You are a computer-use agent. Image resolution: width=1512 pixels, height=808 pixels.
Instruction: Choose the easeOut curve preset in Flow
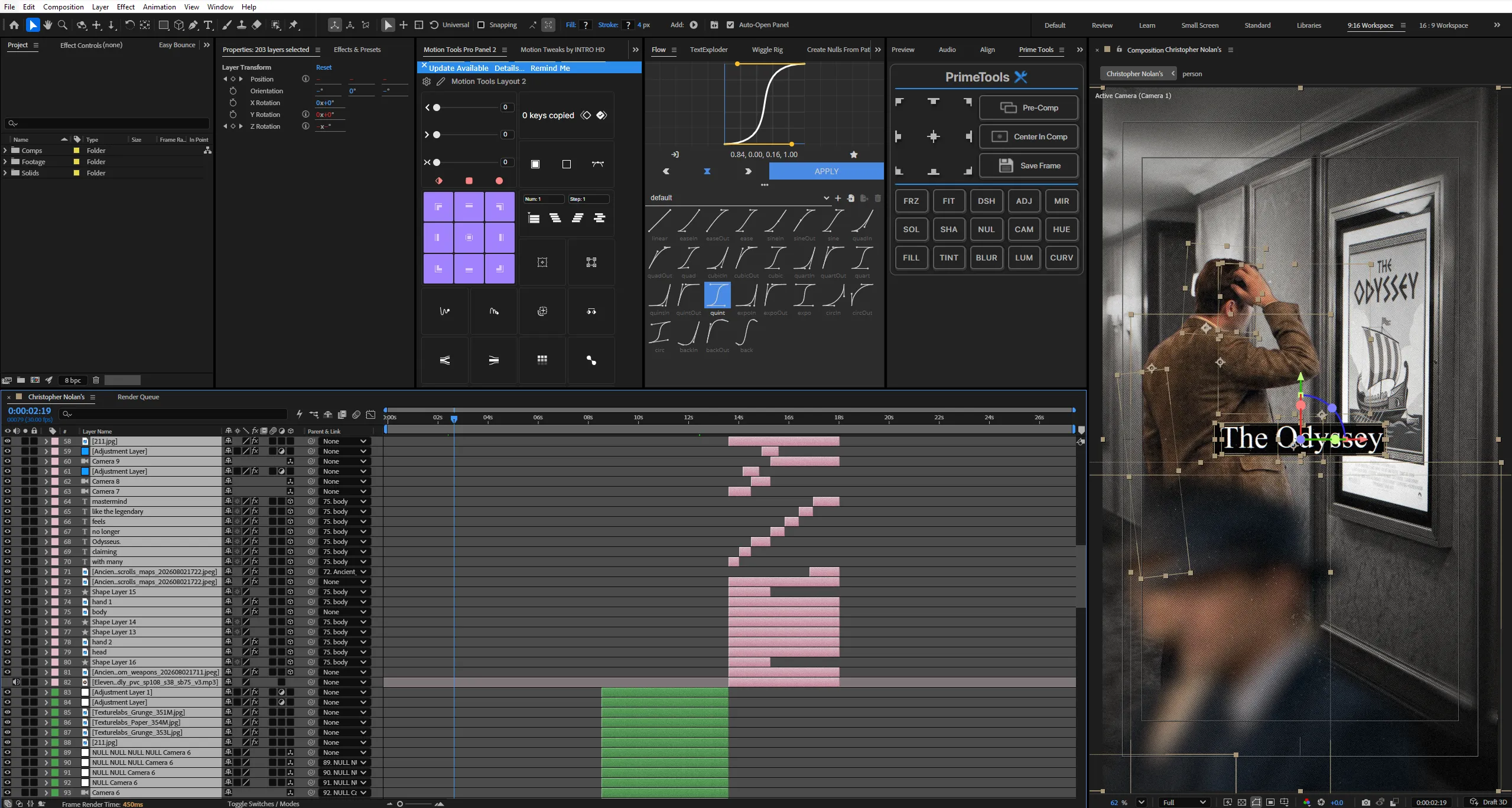[717, 224]
